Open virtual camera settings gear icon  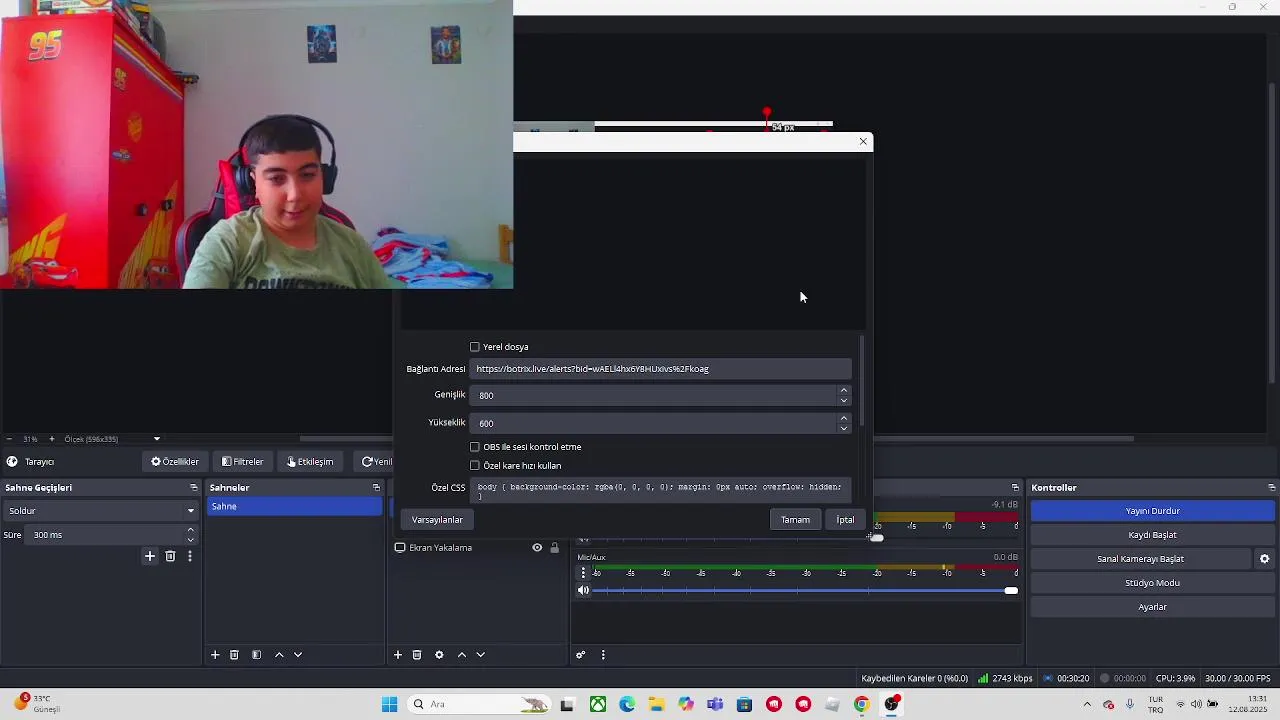pos(1264,559)
